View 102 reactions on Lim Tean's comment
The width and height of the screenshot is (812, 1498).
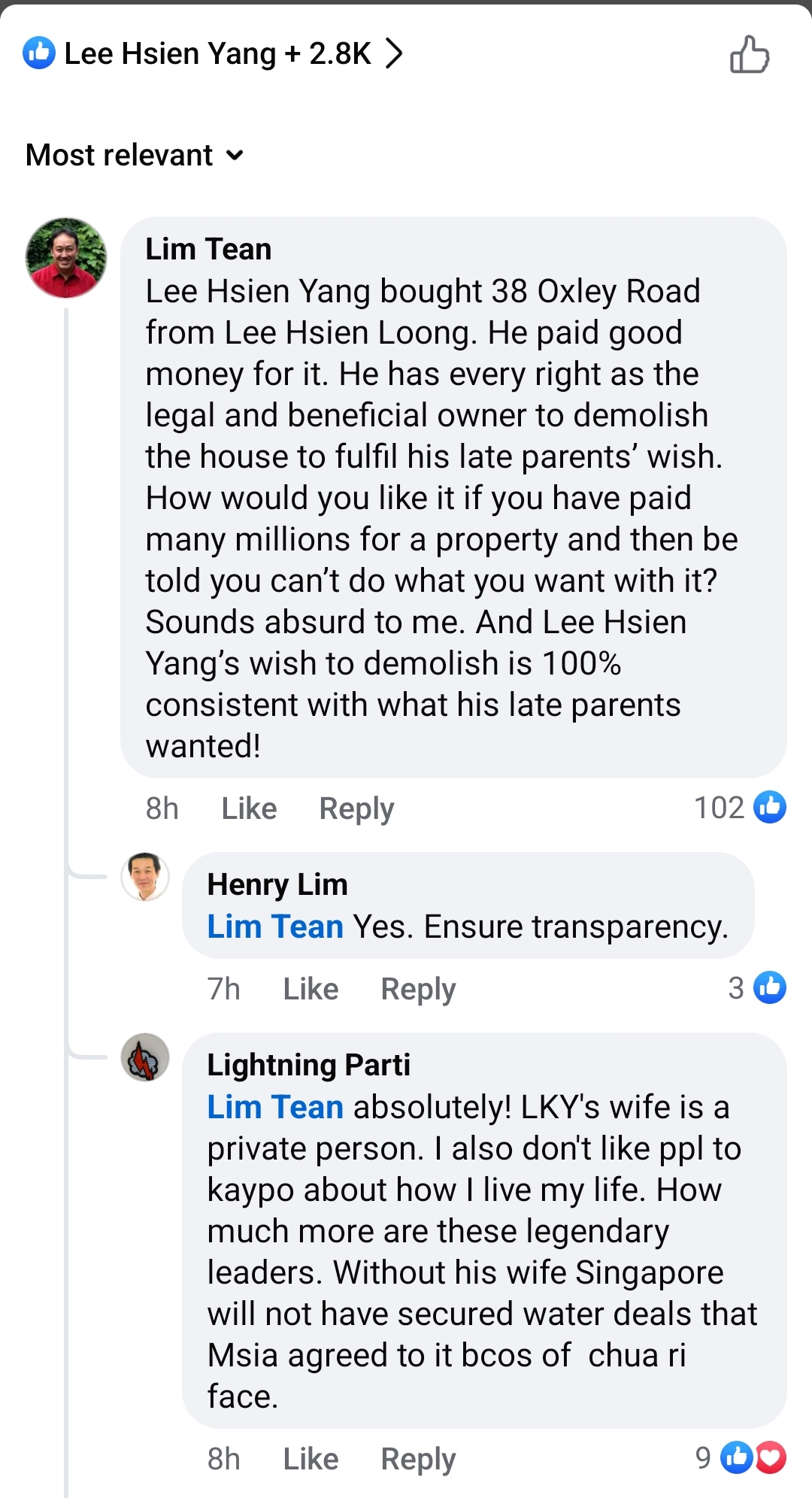coord(740,808)
